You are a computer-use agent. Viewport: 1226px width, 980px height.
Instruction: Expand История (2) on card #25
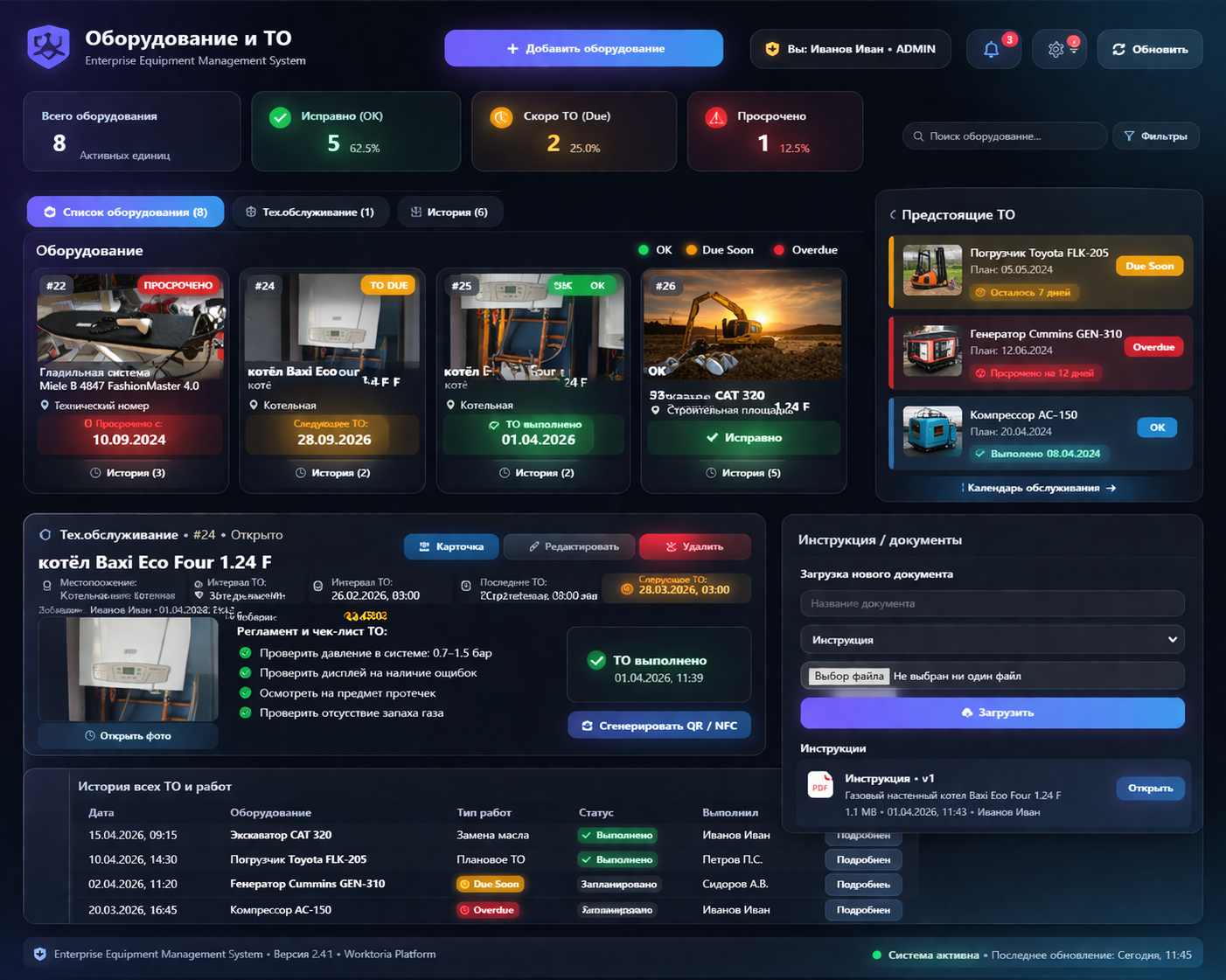point(537,473)
